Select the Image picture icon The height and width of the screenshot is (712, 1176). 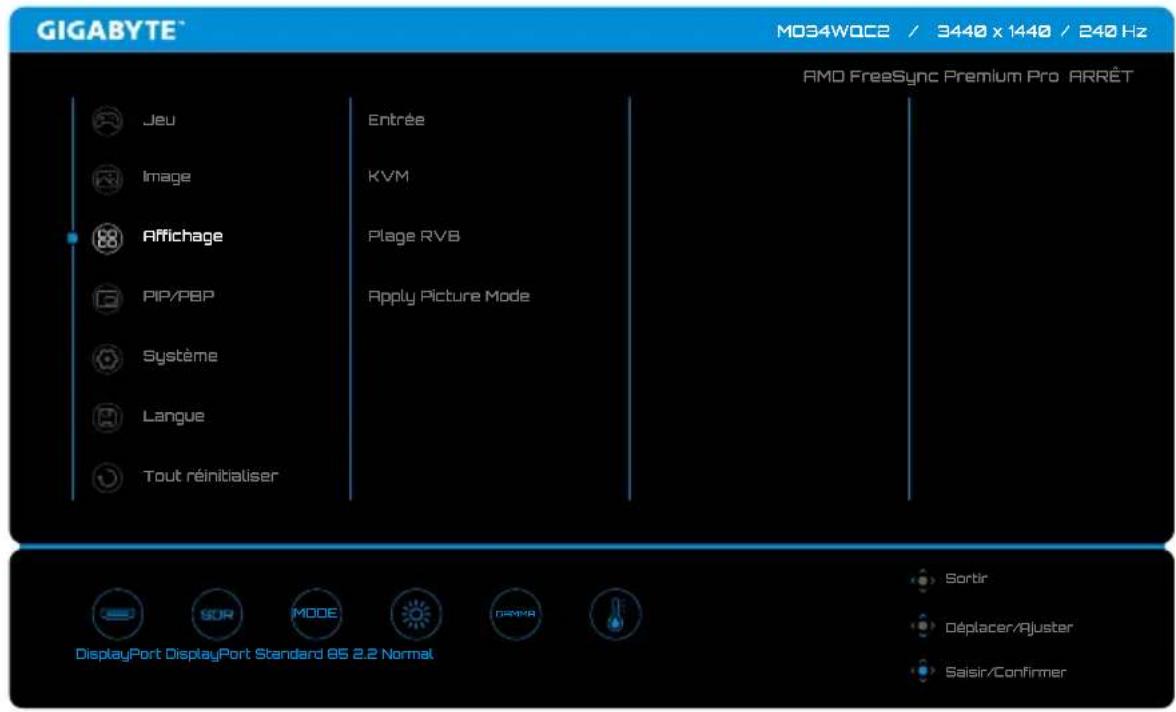point(107,179)
